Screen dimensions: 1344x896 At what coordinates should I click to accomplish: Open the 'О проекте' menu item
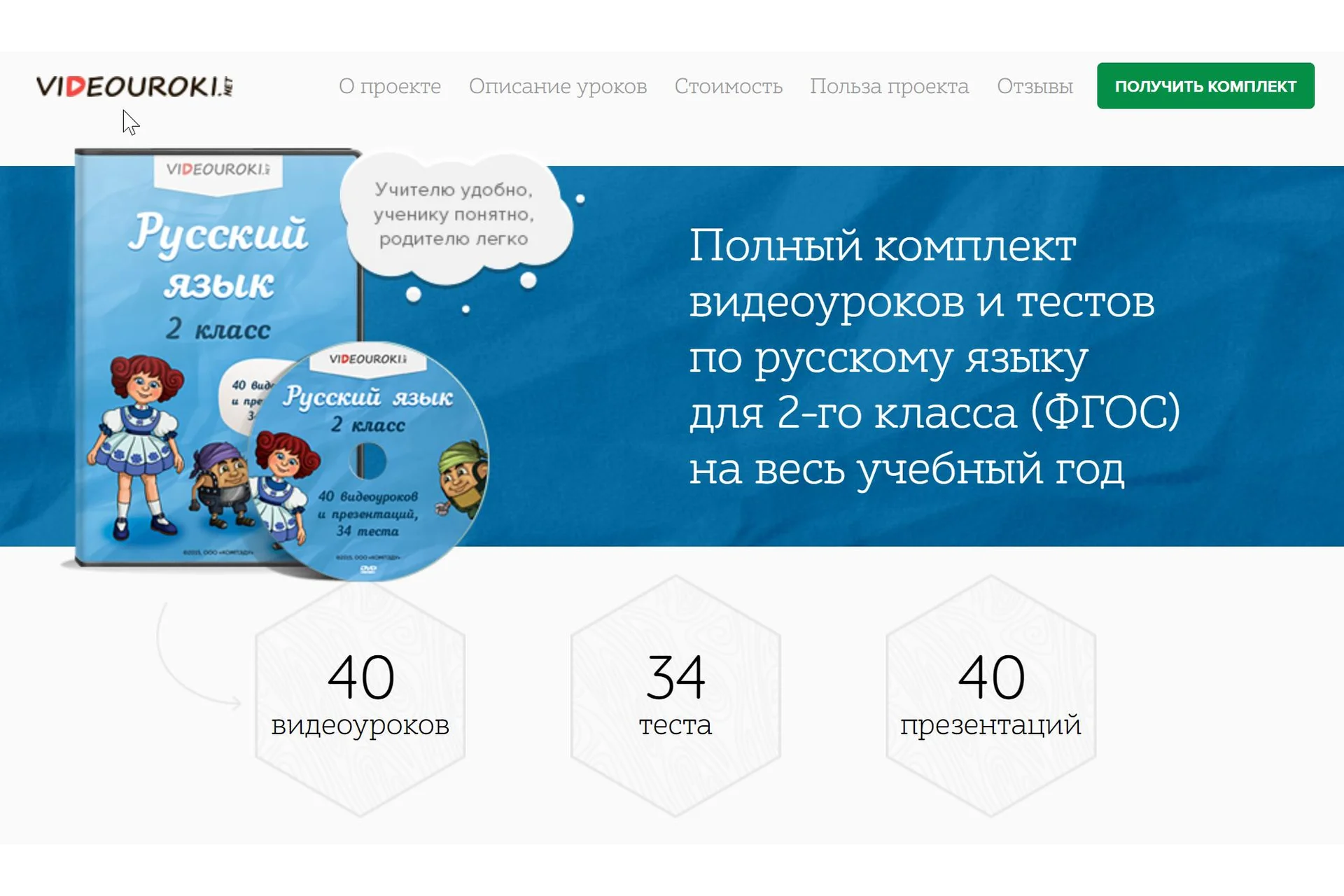click(x=389, y=86)
